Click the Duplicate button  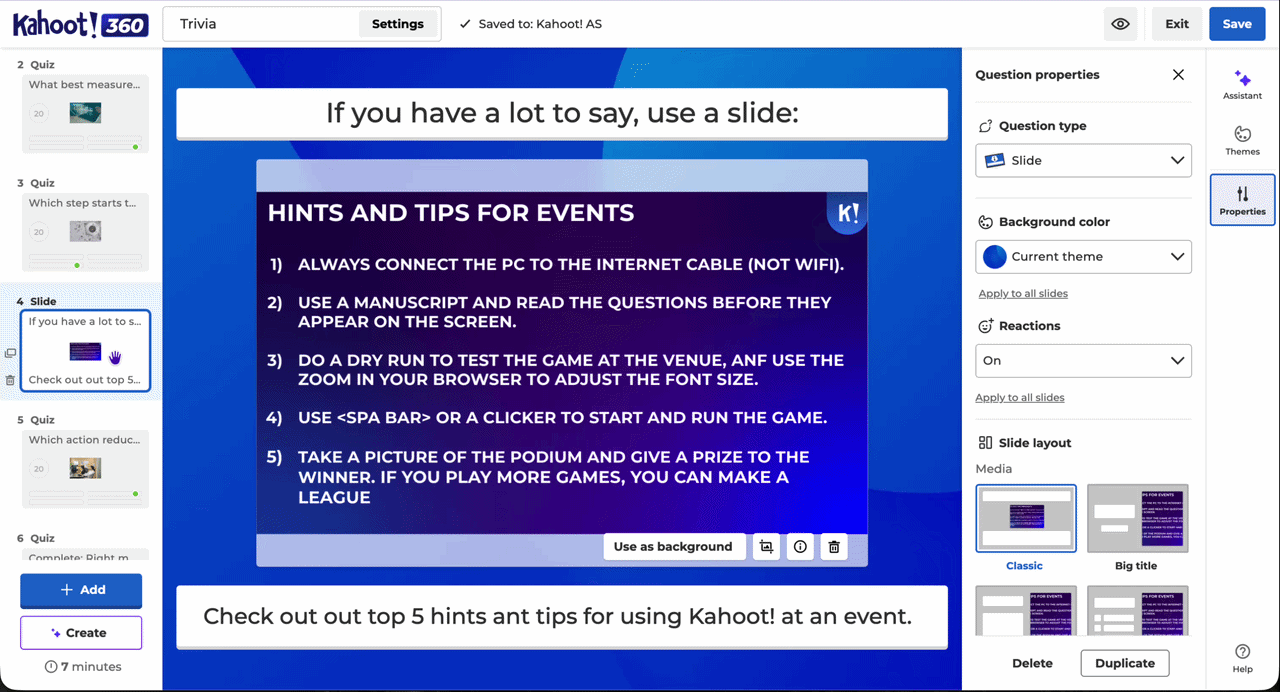coord(1125,663)
